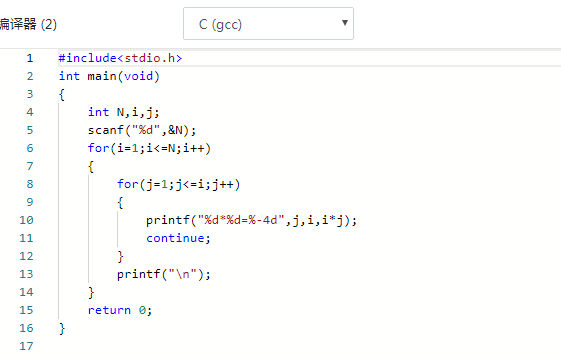Image resolution: width=561 pixels, height=362 pixels.
Task: Click line number 14 in gutter
Action: point(26,292)
